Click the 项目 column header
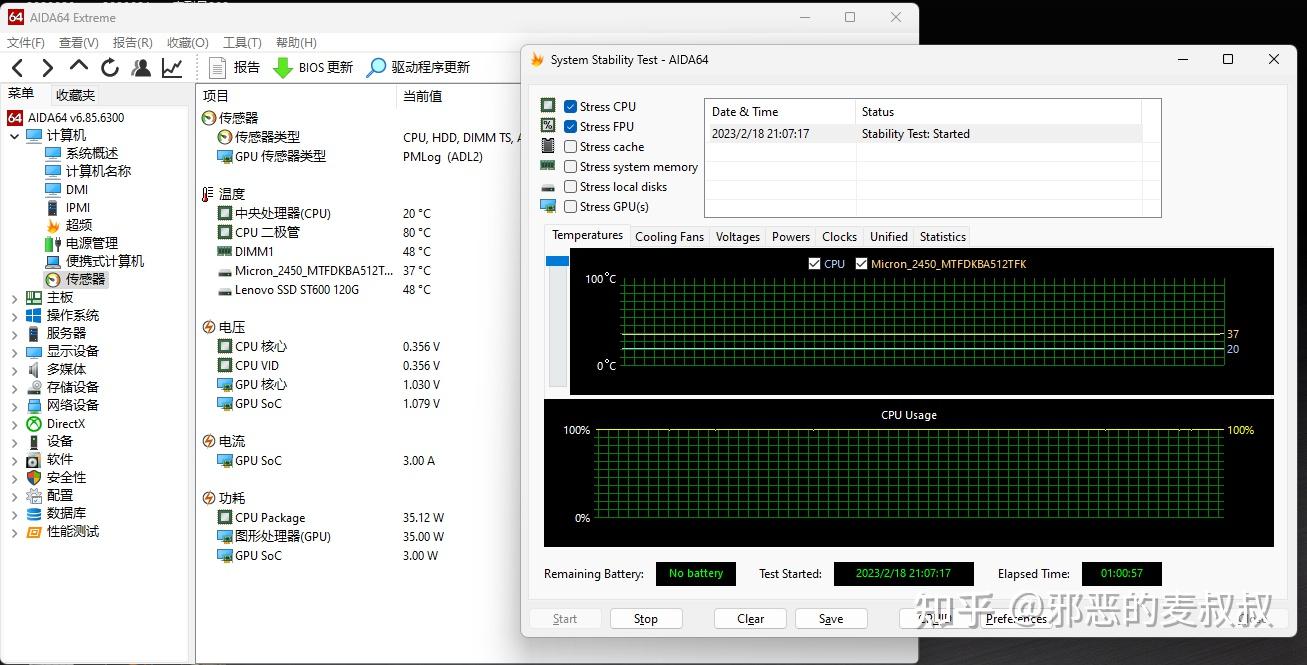Screen dimensions: 1307x665 pyautogui.click(x=297, y=96)
